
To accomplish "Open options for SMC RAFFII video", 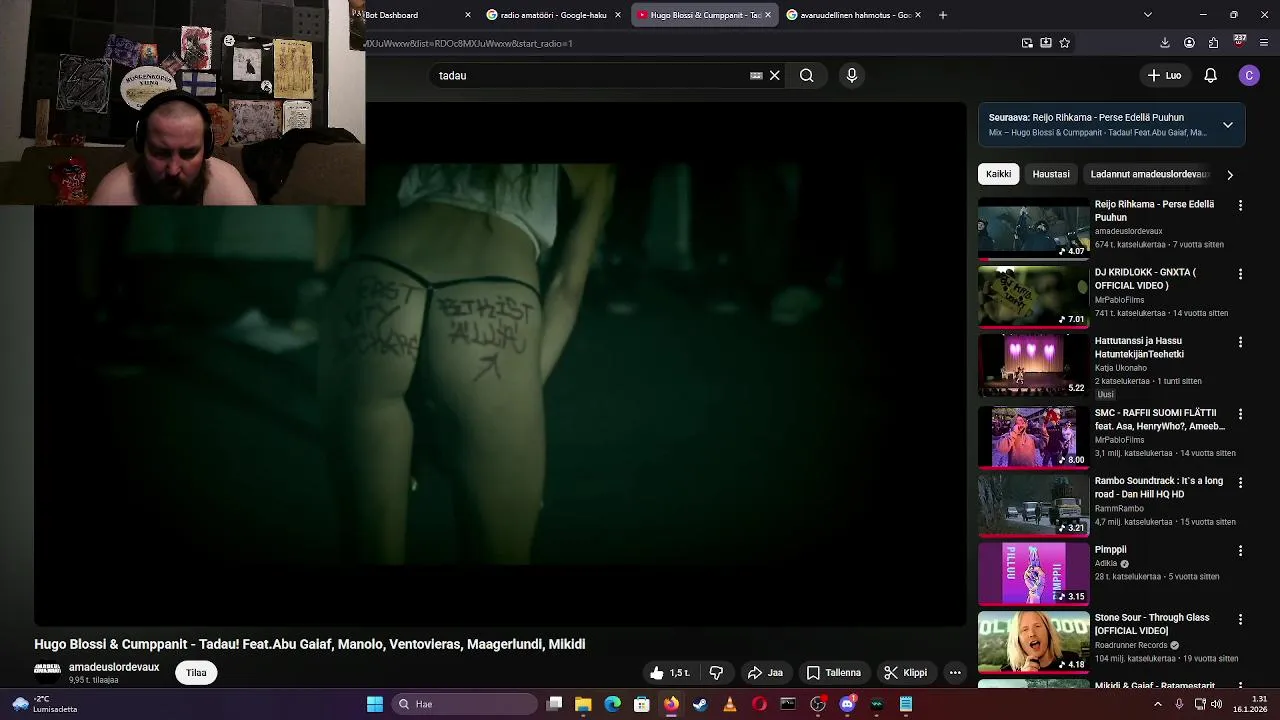I will click(x=1240, y=414).
